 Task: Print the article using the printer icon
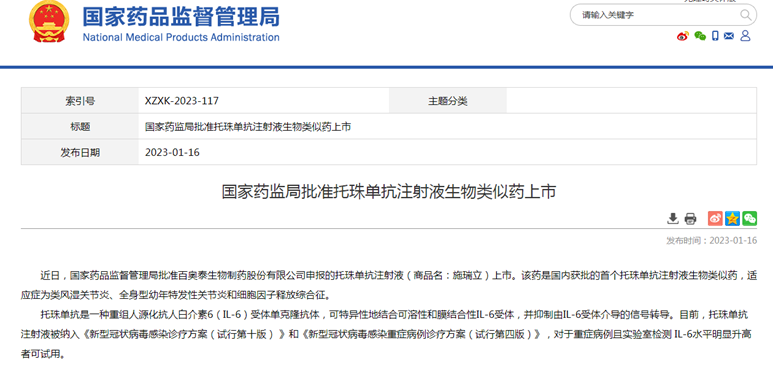[x=690, y=218]
